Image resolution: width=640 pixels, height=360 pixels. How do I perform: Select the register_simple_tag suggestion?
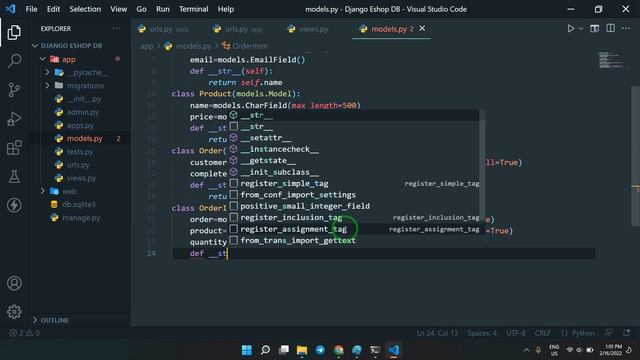tap(353, 184)
